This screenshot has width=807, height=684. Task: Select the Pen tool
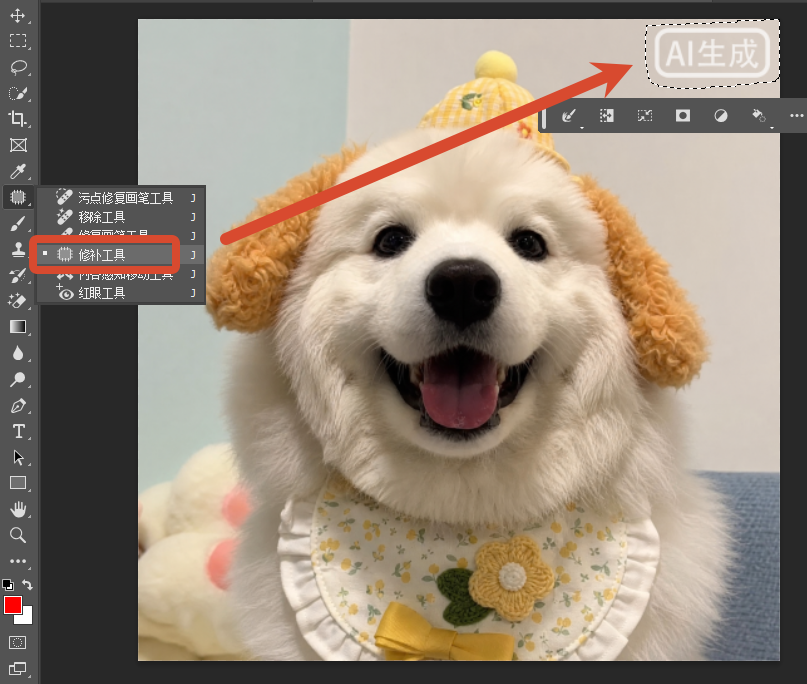(x=18, y=406)
